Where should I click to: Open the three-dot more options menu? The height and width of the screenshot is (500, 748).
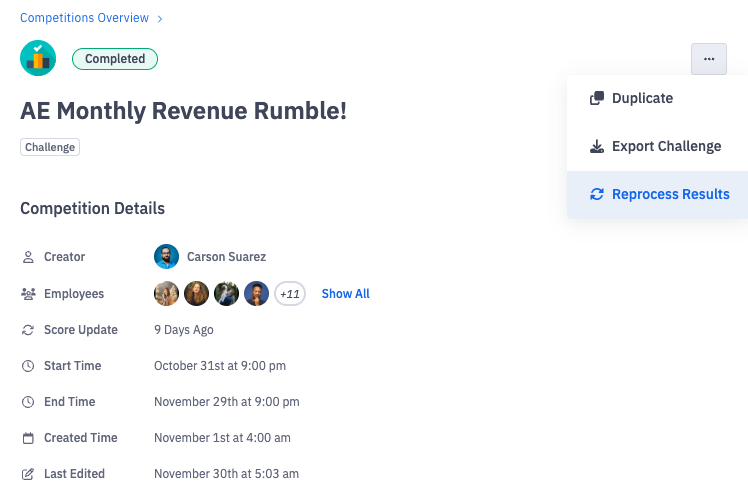click(x=708, y=59)
